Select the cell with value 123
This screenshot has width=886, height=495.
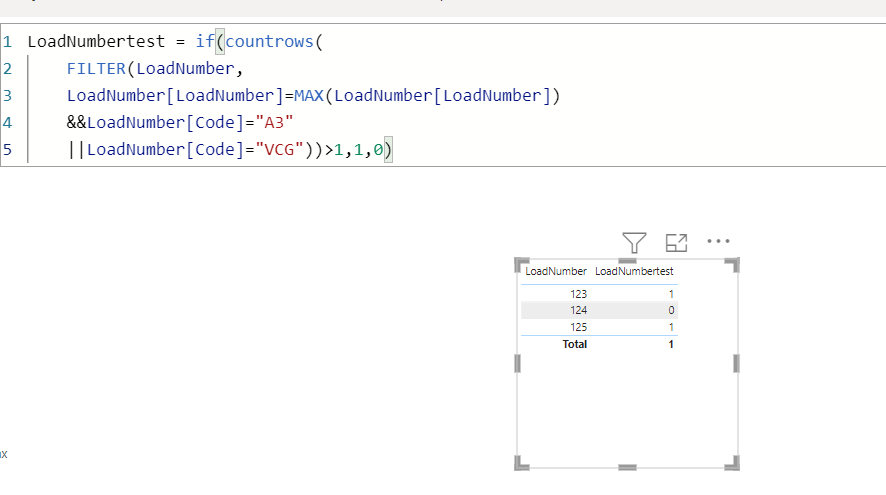(x=579, y=294)
